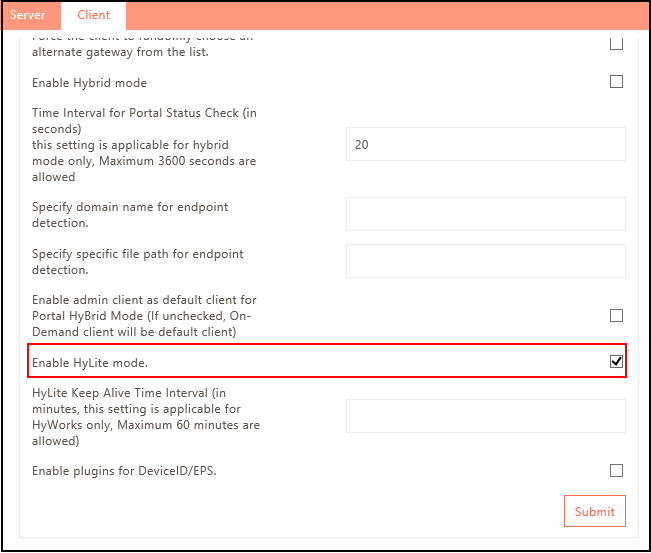Select the HyLite Keep Alive interval field
This screenshot has height=553, width=651.
coord(485,416)
